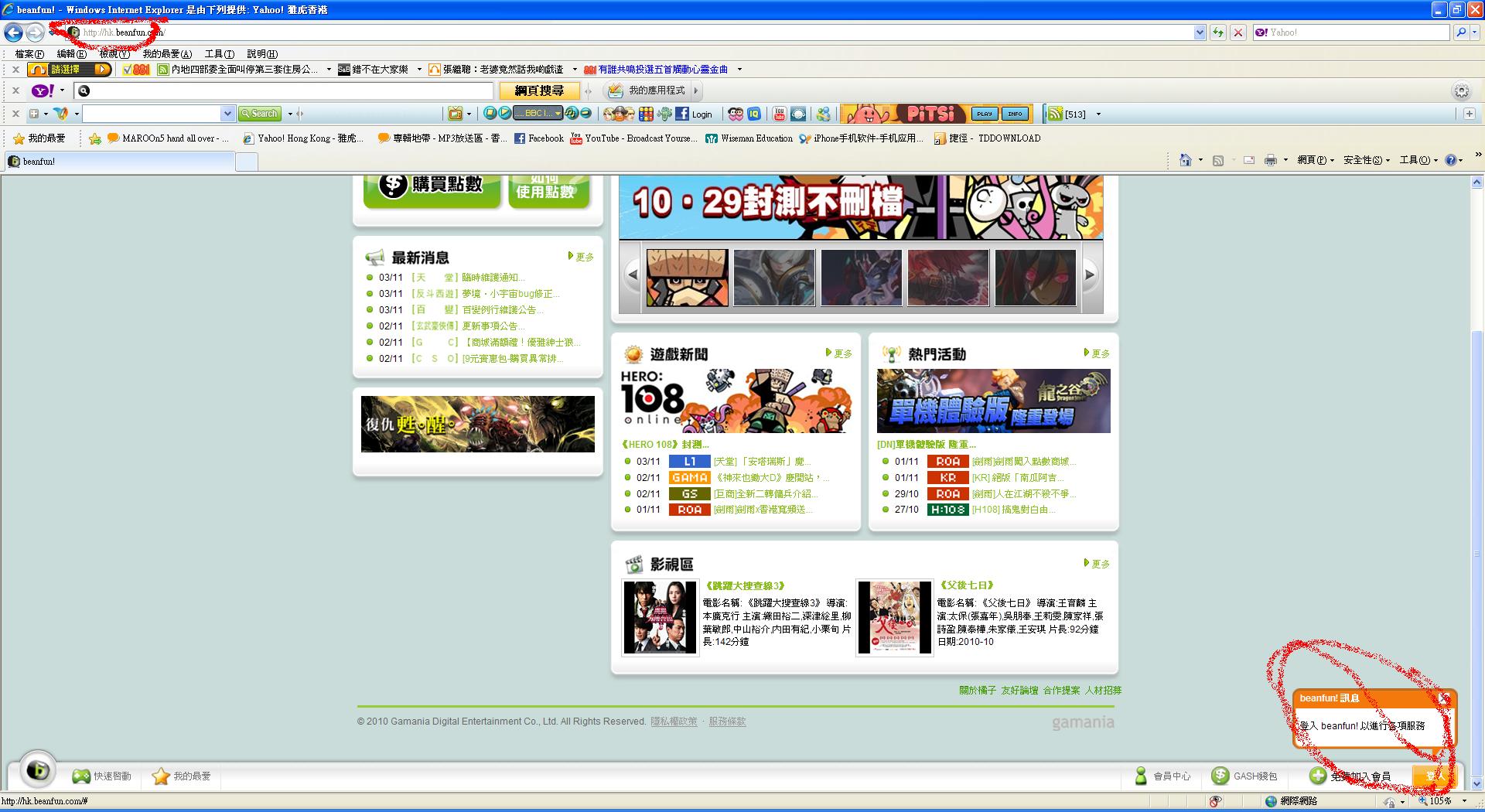Open the 隱私權政策 footer link
Viewport: 1485px width, 812px height.
[x=674, y=722]
